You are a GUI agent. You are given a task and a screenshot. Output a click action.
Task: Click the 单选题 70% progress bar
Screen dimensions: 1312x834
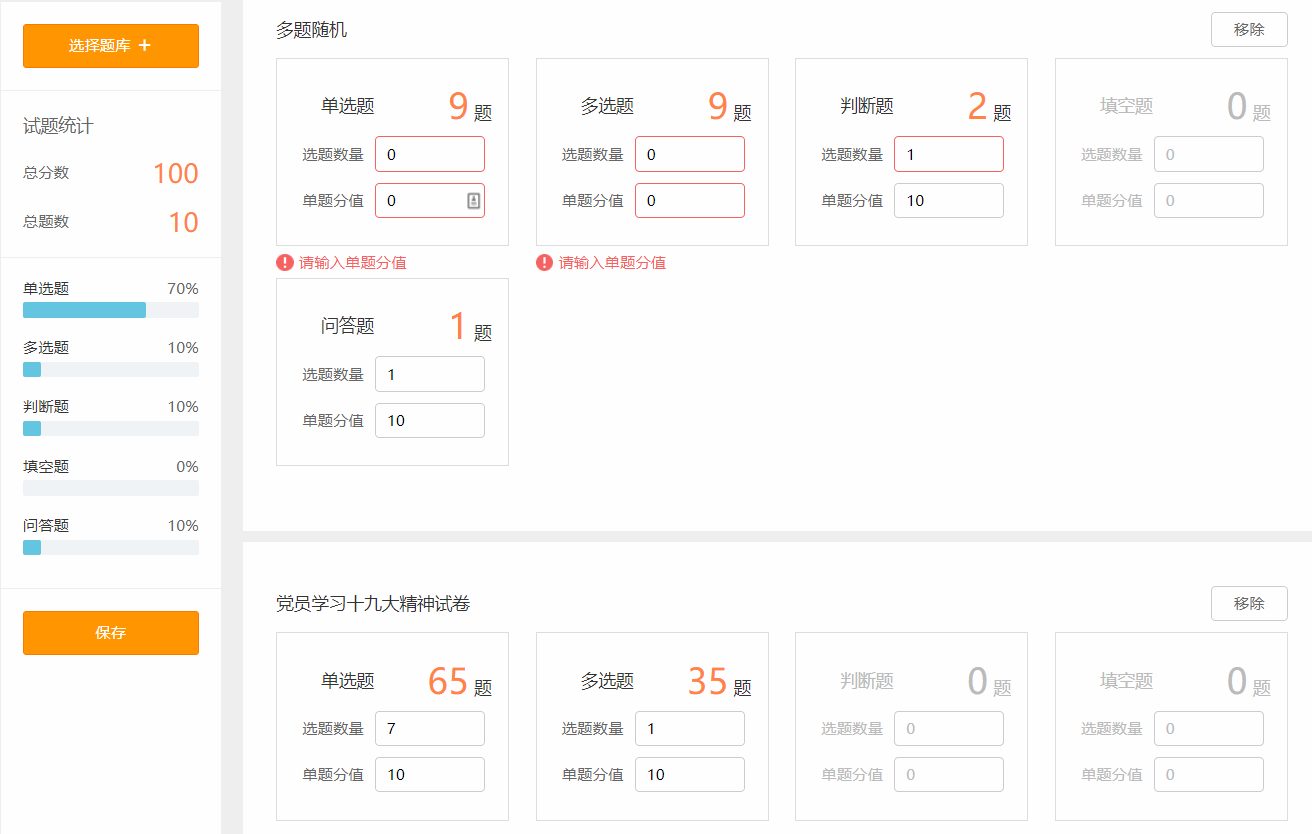click(x=110, y=310)
